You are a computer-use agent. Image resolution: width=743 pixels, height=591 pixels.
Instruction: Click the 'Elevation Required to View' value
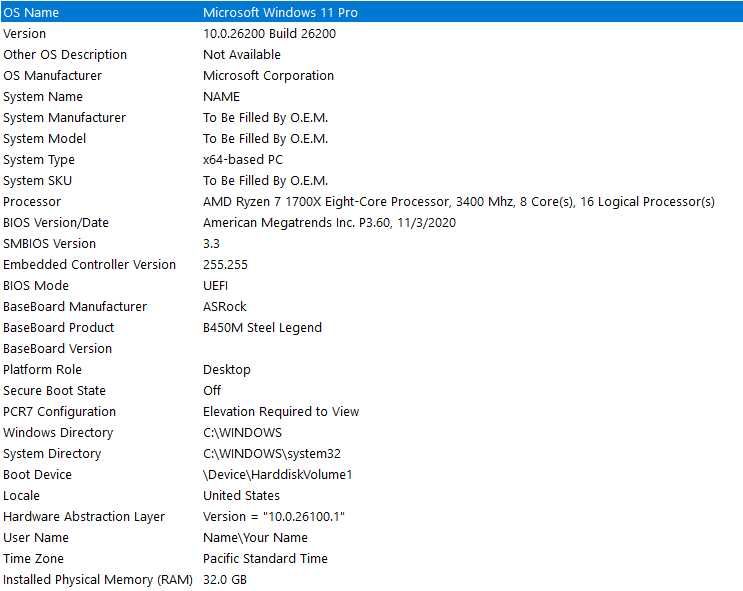coord(281,412)
